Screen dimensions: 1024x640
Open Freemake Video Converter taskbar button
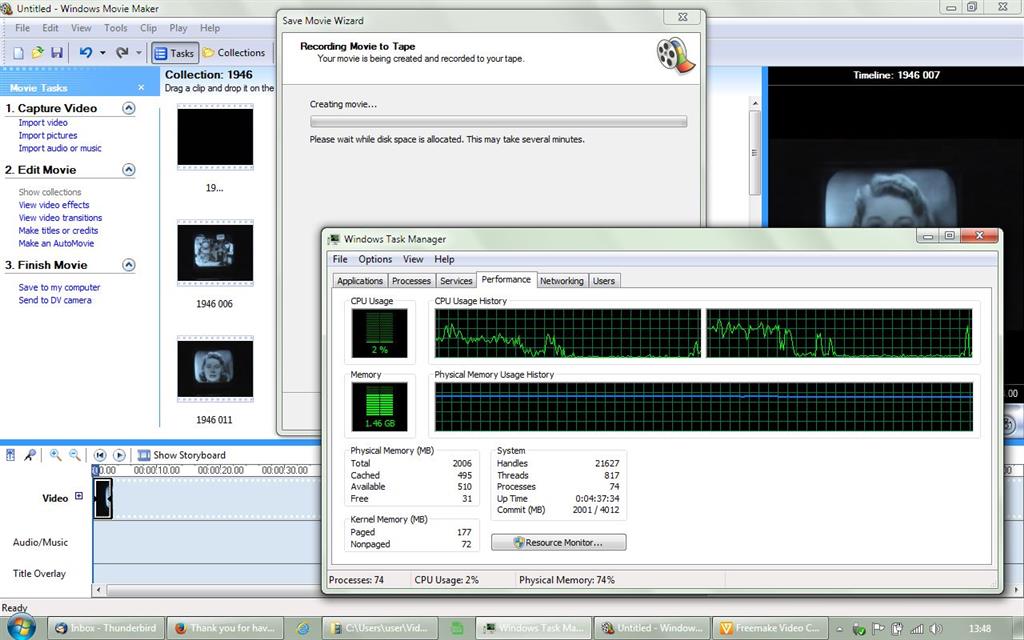click(769, 628)
